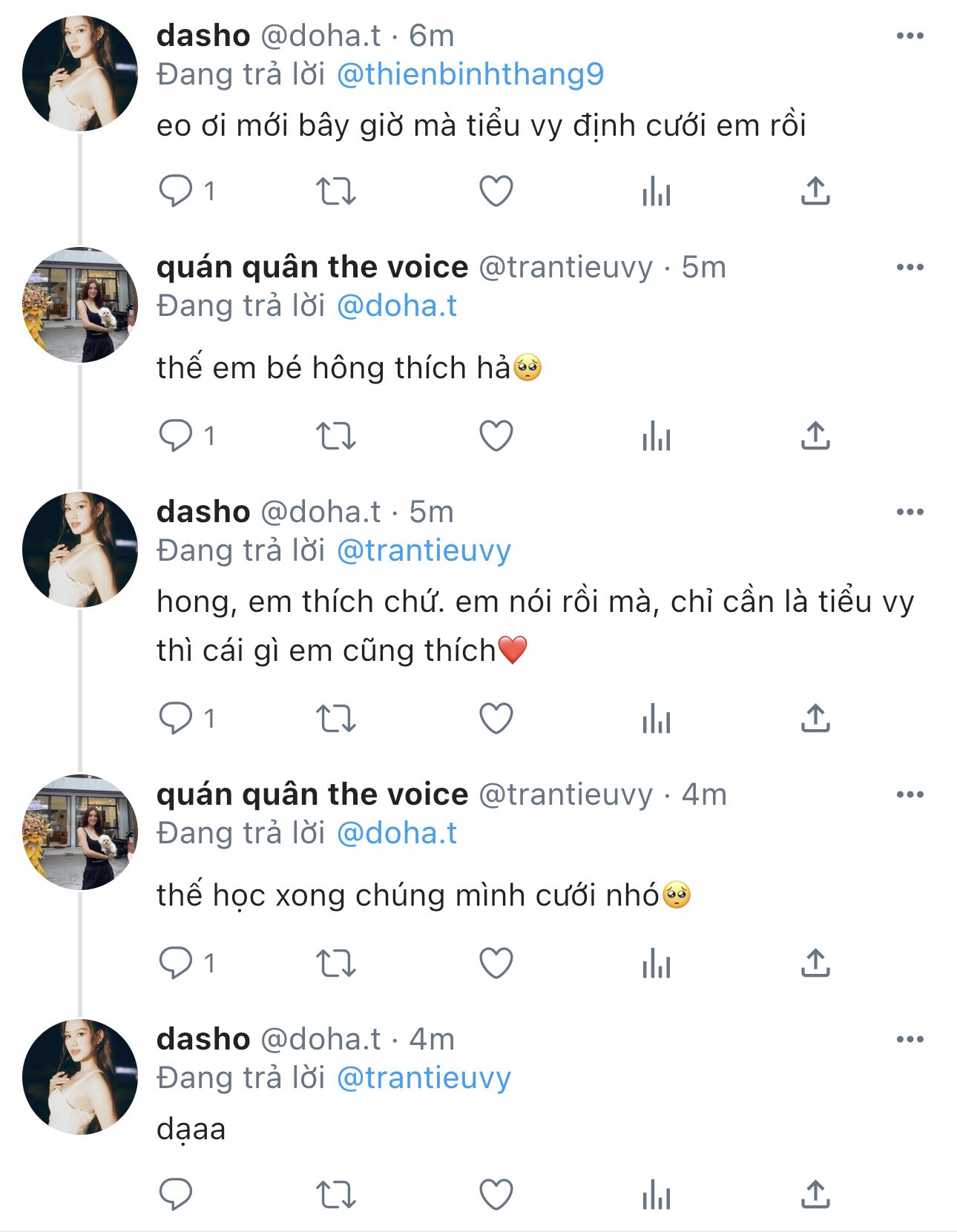Open the @thienbinhthang9 mention link
Screen dimensions: 957x1232
click(x=470, y=74)
